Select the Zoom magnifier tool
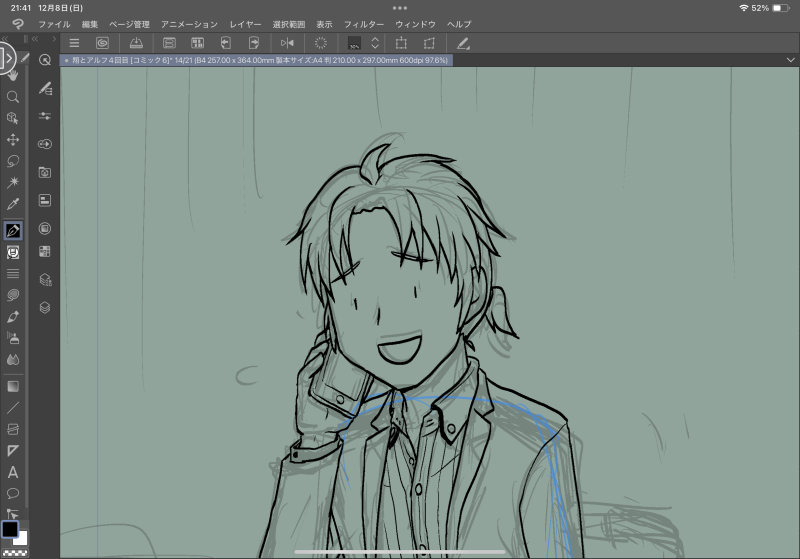 13,97
